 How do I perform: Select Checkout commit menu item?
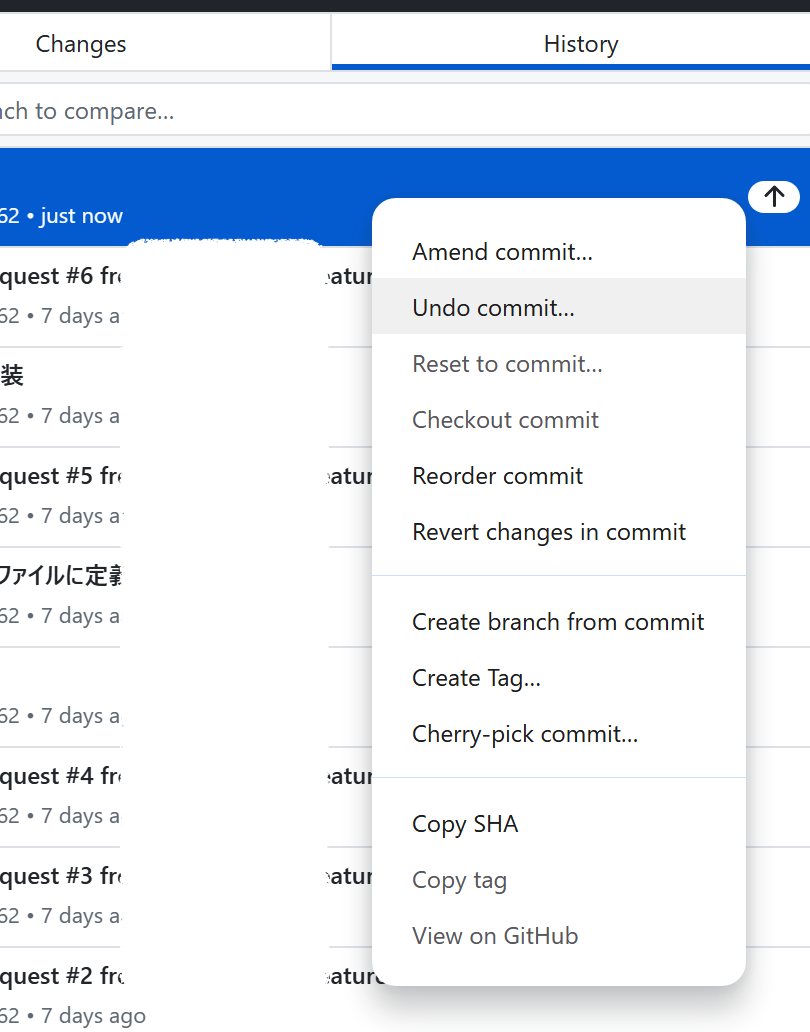[x=559, y=419]
